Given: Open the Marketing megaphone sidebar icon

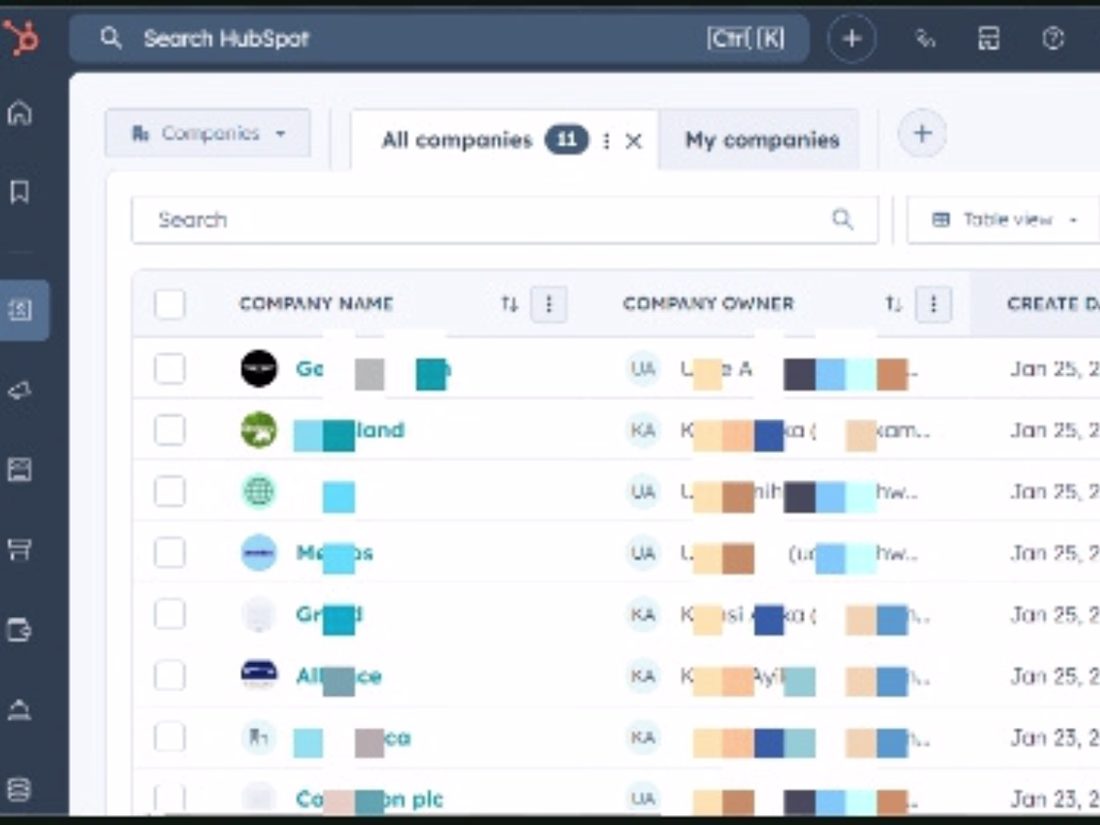Looking at the screenshot, I should [x=20, y=391].
